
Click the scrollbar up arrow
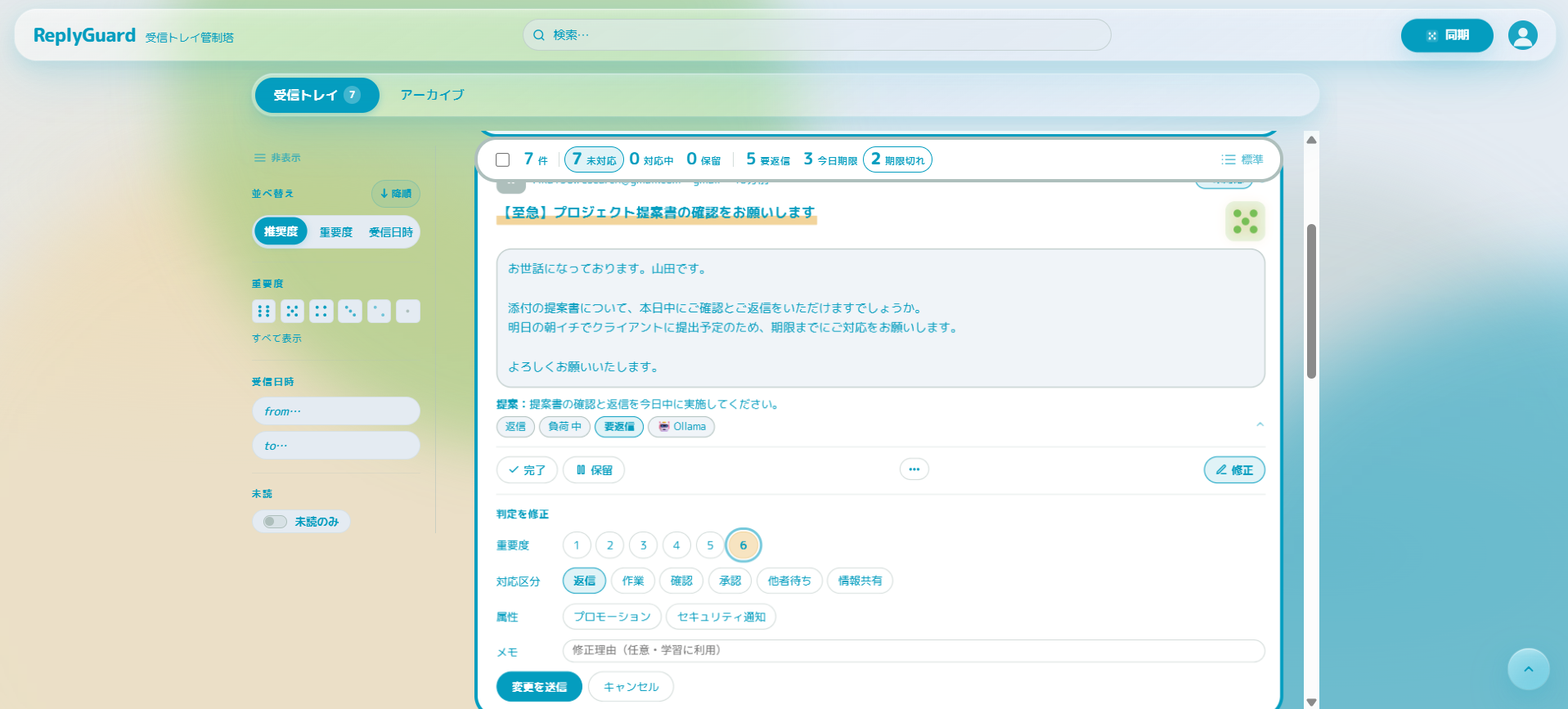pyautogui.click(x=1311, y=140)
